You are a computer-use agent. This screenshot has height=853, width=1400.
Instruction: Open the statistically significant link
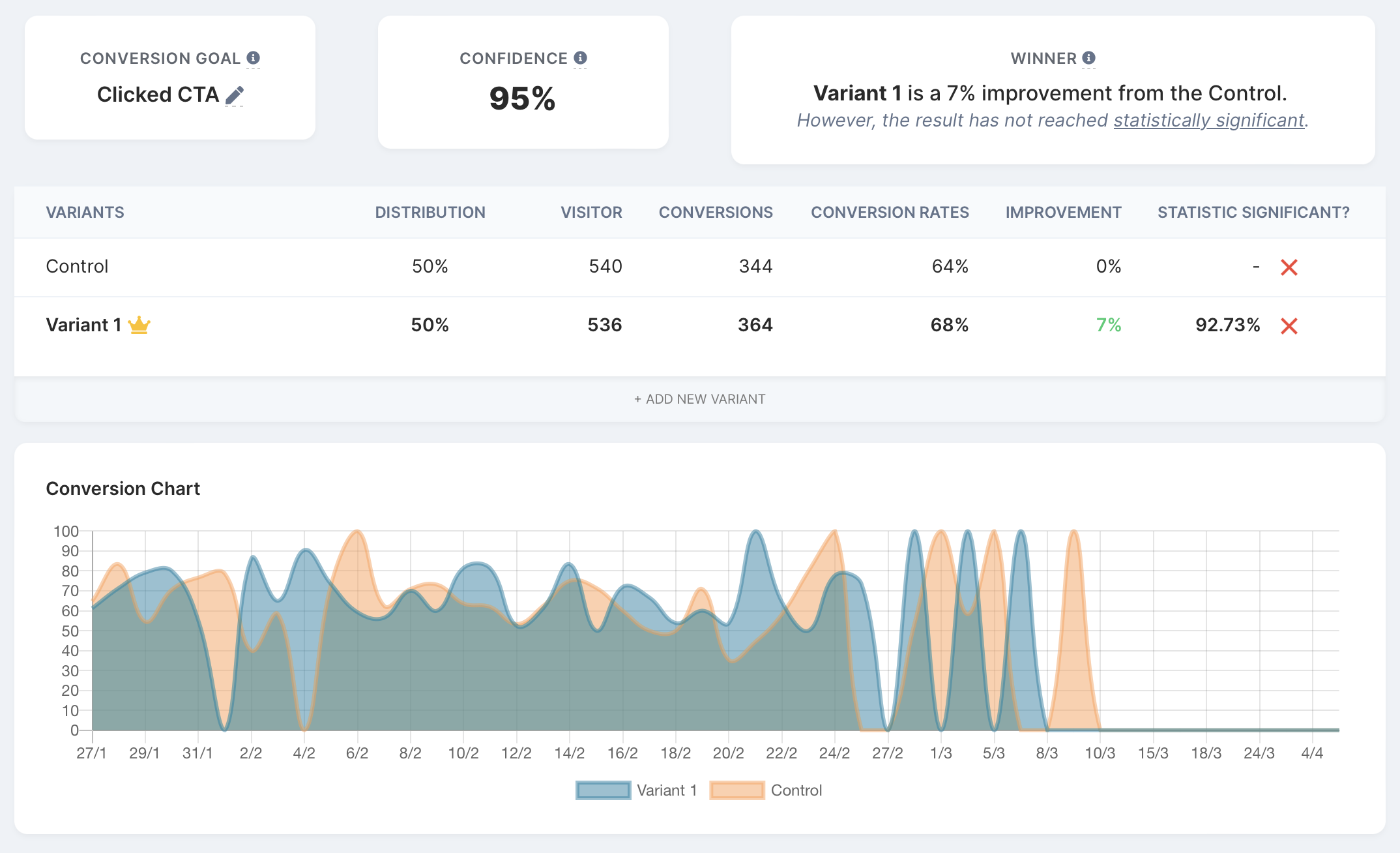(1208, 120)
